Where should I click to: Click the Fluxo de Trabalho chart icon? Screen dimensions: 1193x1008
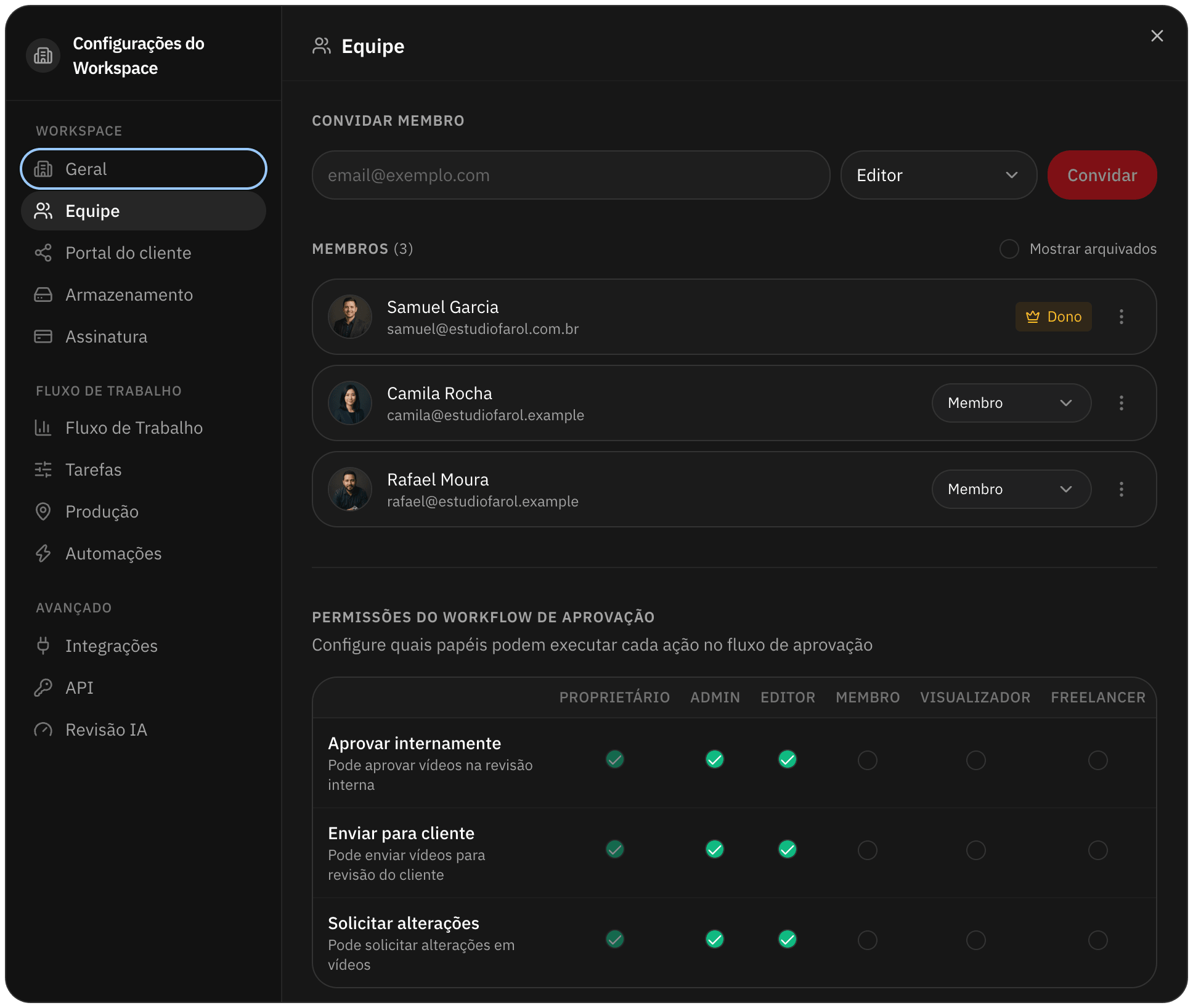click(x=43, y=428)
